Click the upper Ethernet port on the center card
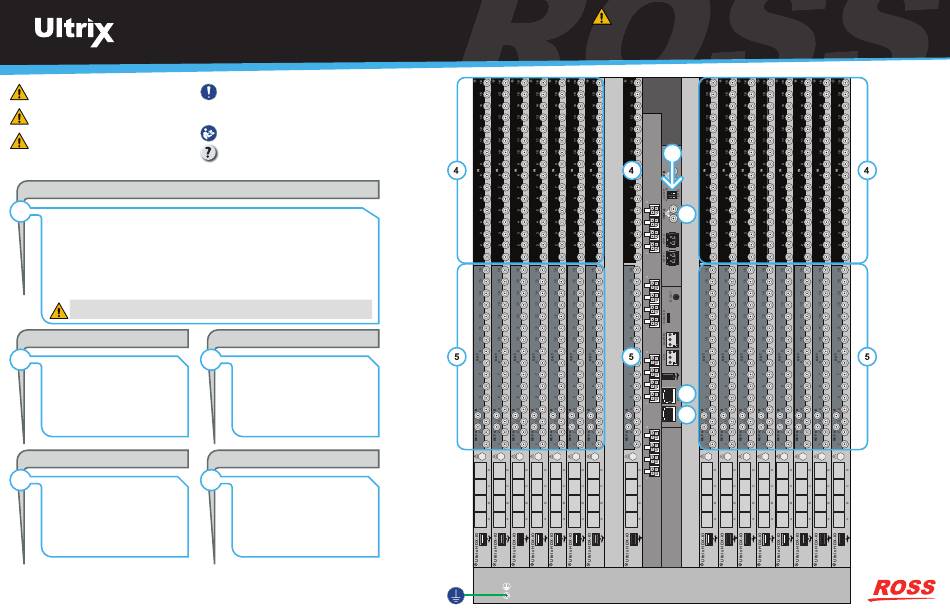The height and width of the screenshot is (615, 950). (669, 396)
